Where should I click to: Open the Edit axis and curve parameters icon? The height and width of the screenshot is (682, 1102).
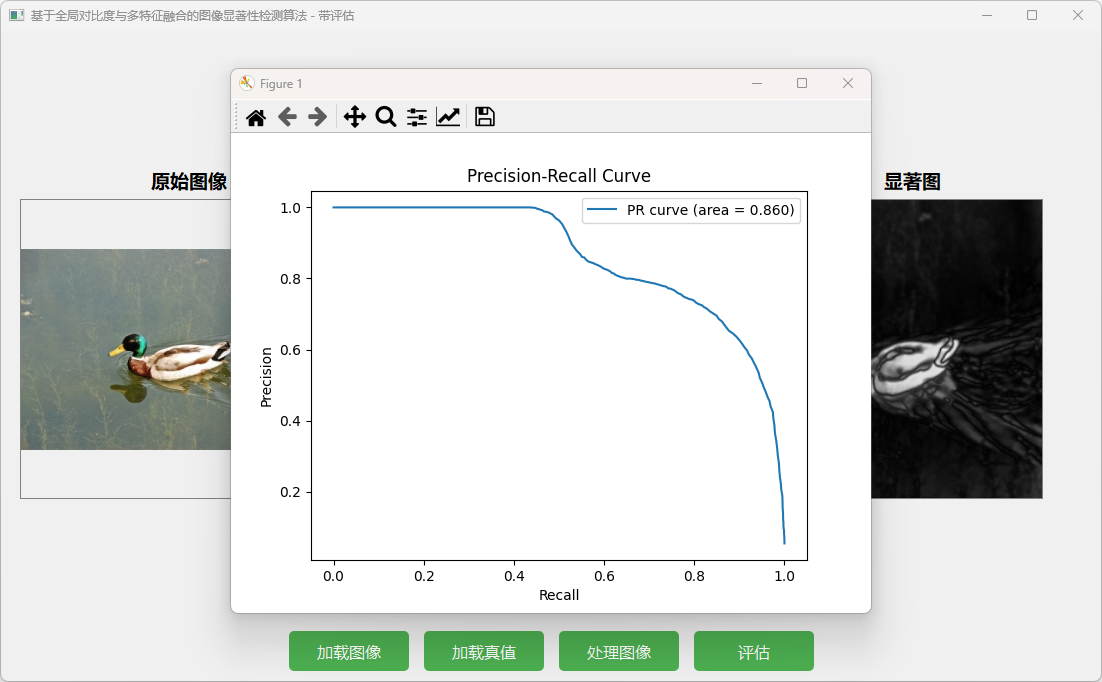coord(448,117)
